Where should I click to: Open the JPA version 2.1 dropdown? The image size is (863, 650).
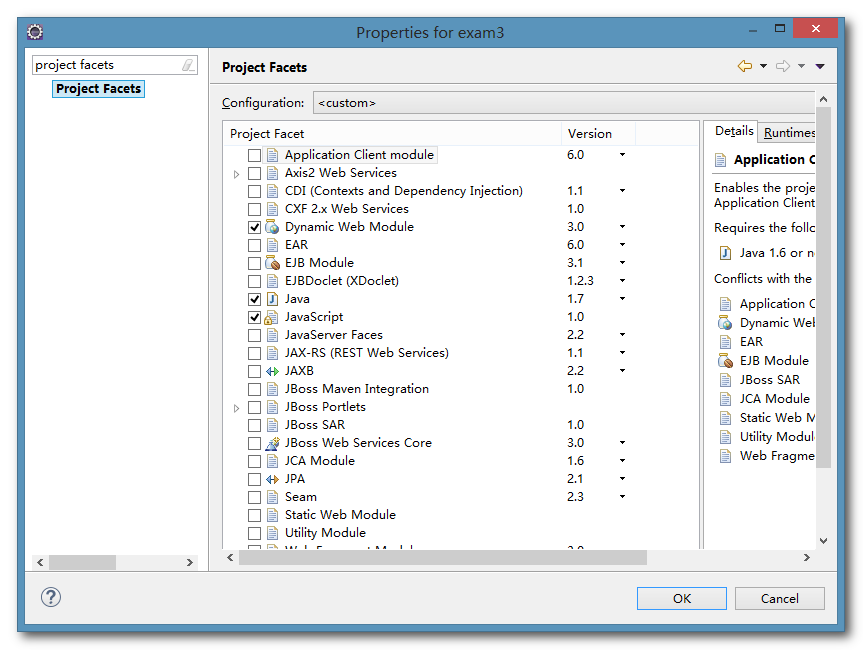pyautogui.click(x=622, y=479)
